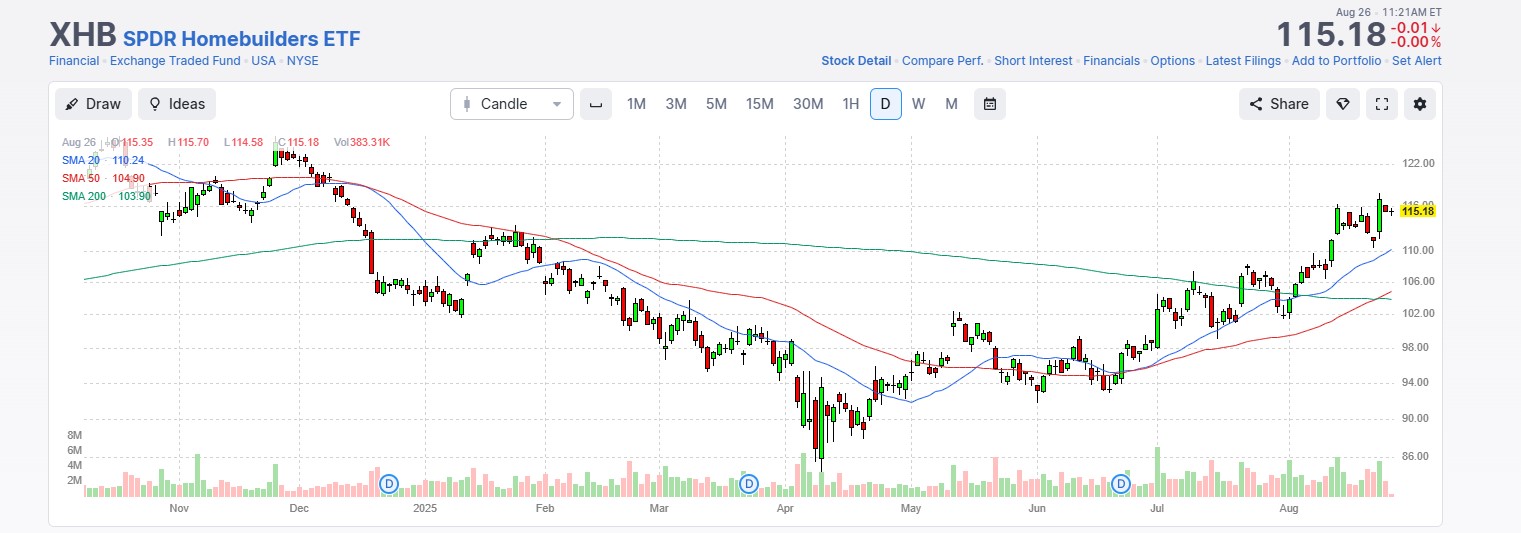Select the daily D timeframe
Viewport: 1521px width, 533px height.
click(886, 104)
